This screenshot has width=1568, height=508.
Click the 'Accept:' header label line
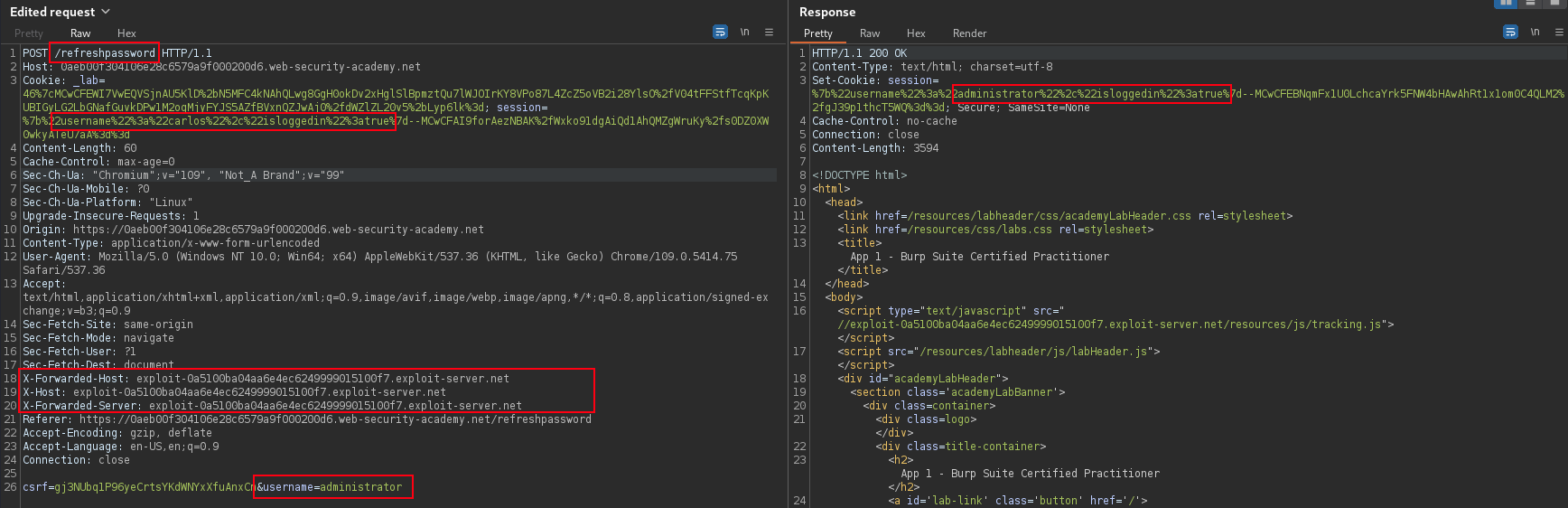pos(42,284)
